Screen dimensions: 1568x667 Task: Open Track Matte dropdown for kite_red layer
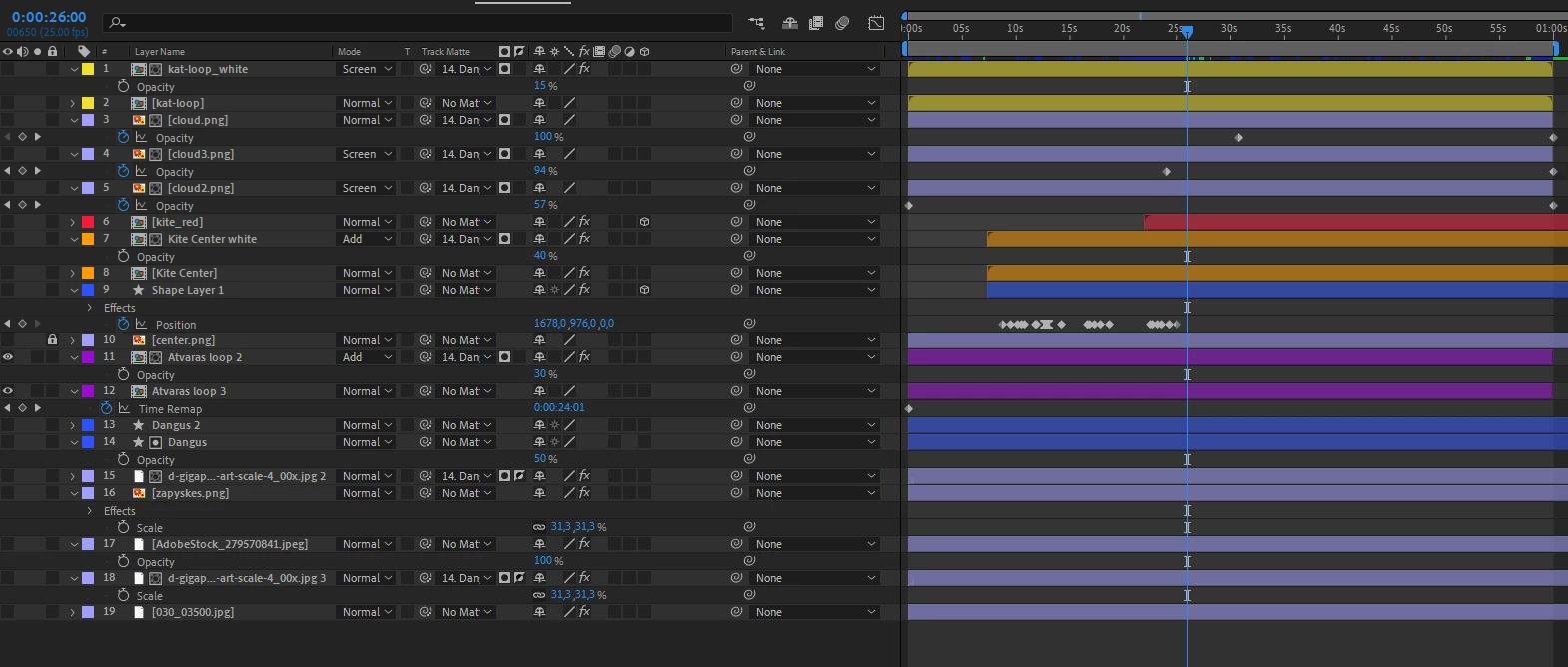point(466,222)
